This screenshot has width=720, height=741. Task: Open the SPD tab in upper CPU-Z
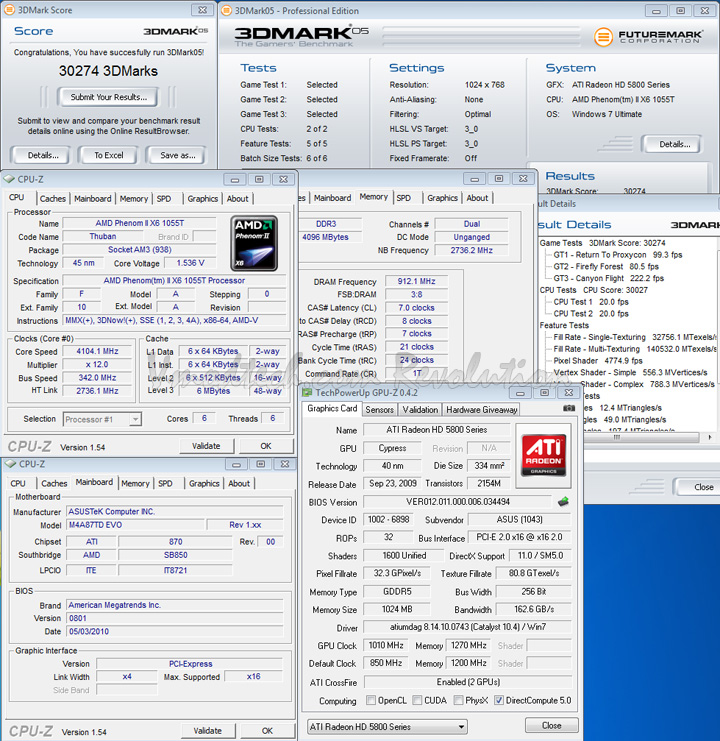pyautogui.click(x=164, y=198)
